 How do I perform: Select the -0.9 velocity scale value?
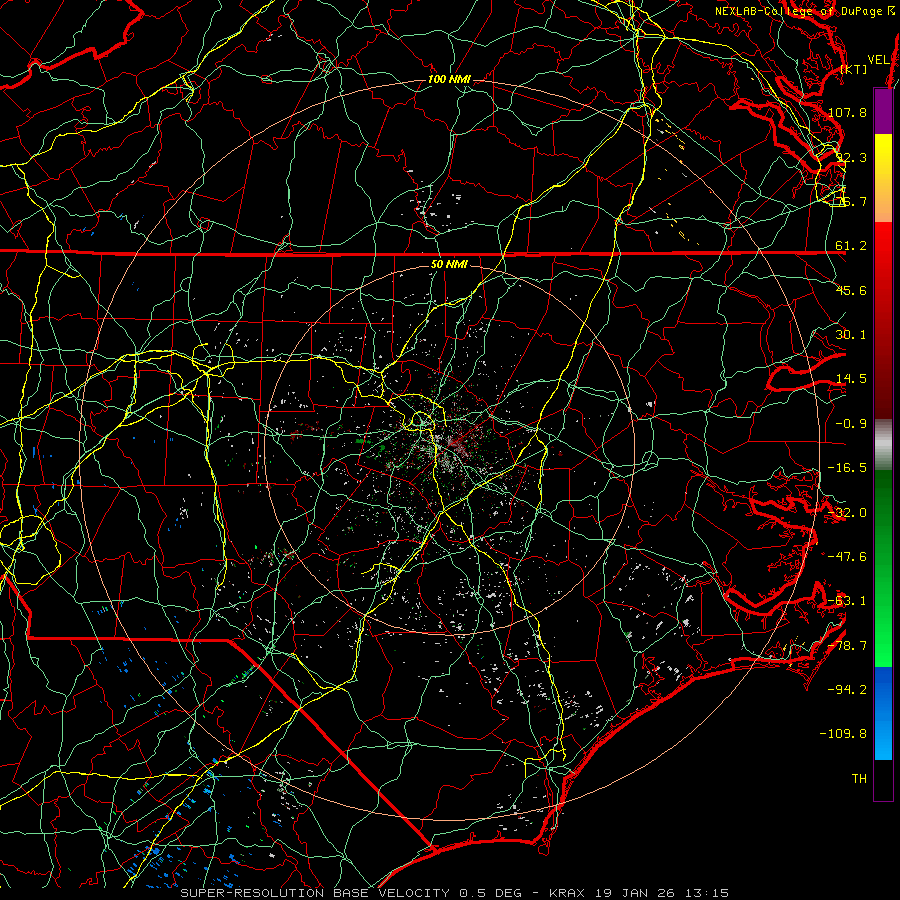(x=851, y=424)
